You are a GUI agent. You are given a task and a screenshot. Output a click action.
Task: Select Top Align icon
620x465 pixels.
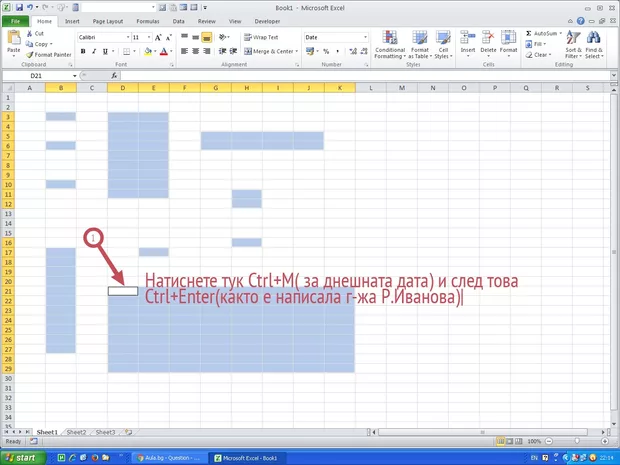point(185,37)
